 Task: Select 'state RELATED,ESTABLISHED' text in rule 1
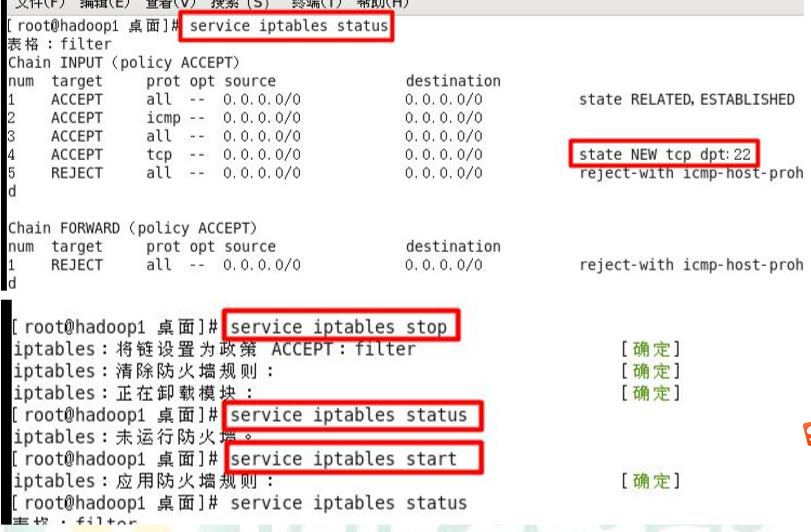tap(686, 99)
